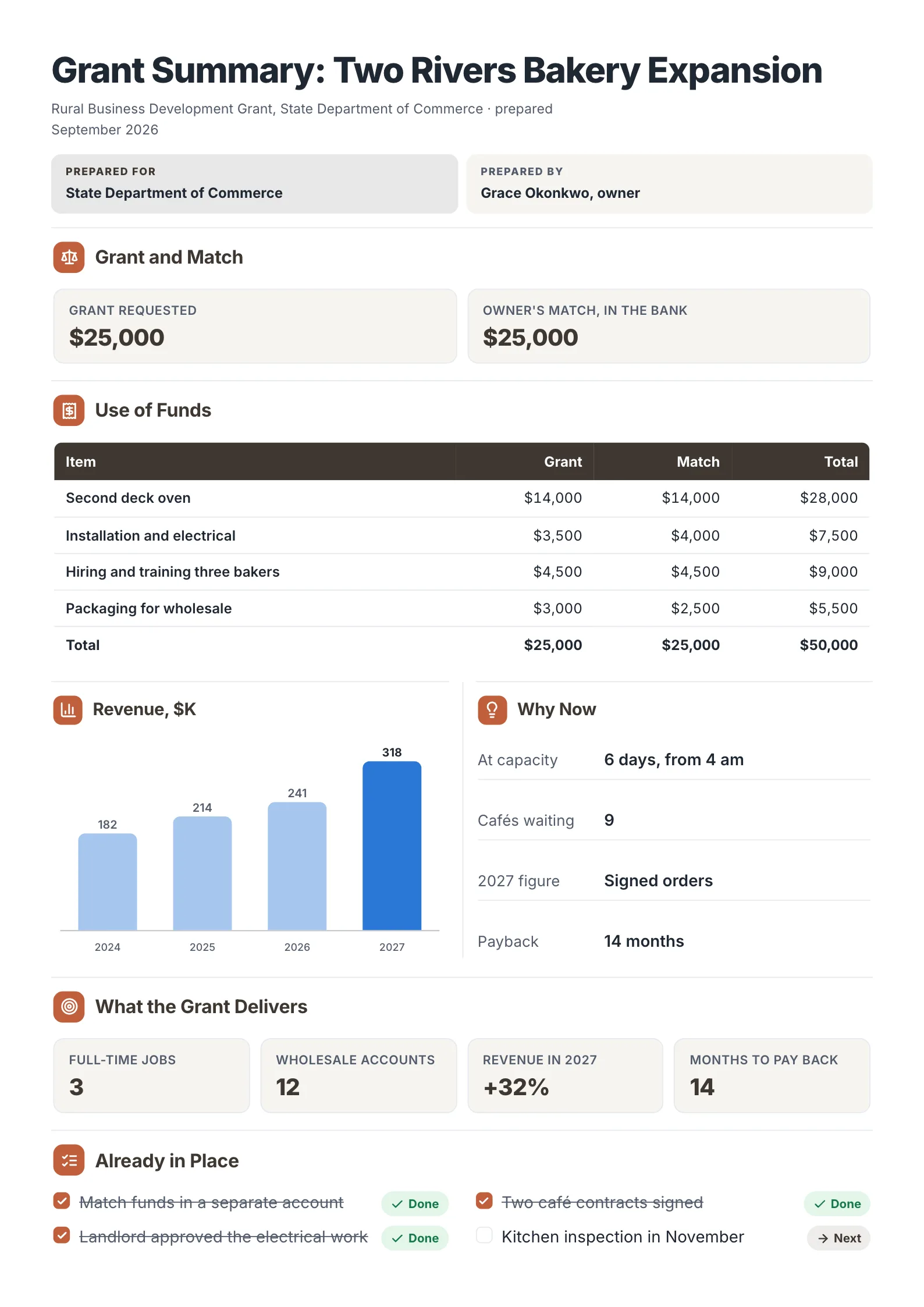Select the Prepared For State Department of Commerce box
924x1307 pixels.
click(254, 184)
